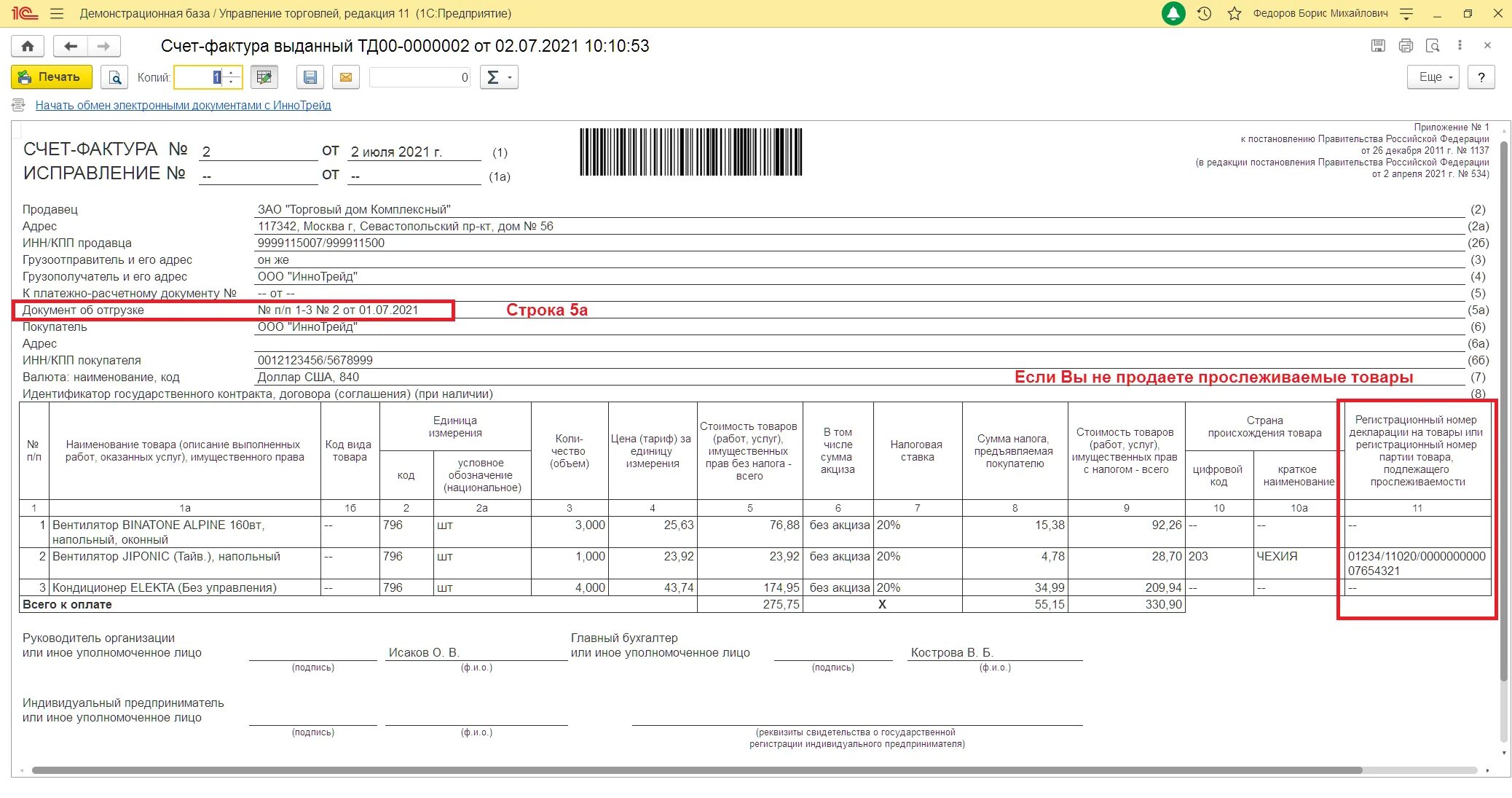Decrease copies with spinner down arrow
The width and height of the screenshot is (1512, 798).
pos(232,82)
